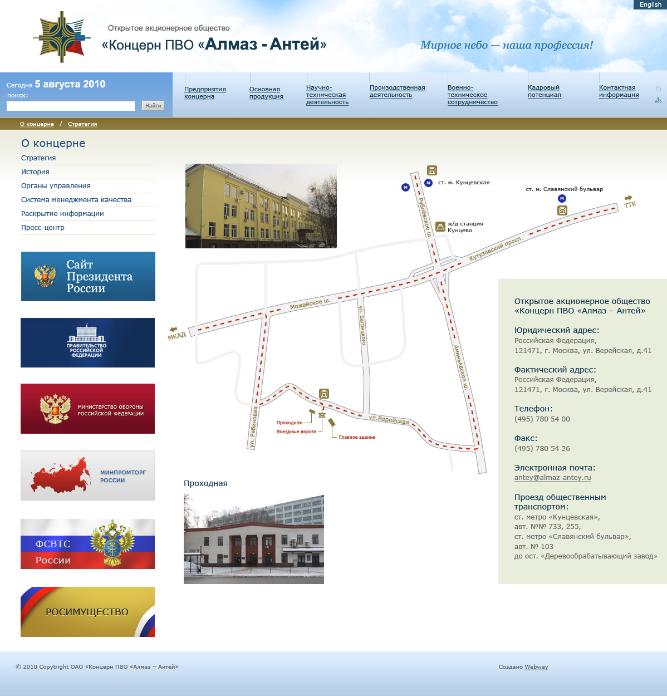667x696 pixels.
Task: Click the antey@almaz-antey.ru email link
Action: point(553,478)
